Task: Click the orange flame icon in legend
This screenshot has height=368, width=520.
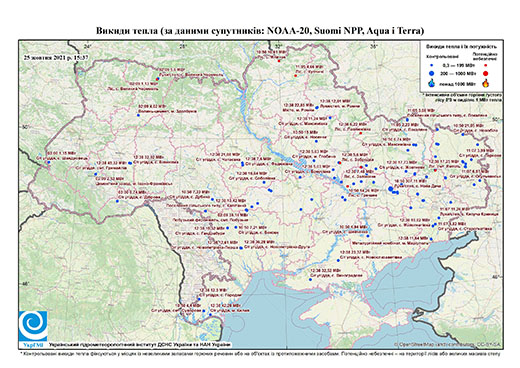Action: (x=486, y=83)
